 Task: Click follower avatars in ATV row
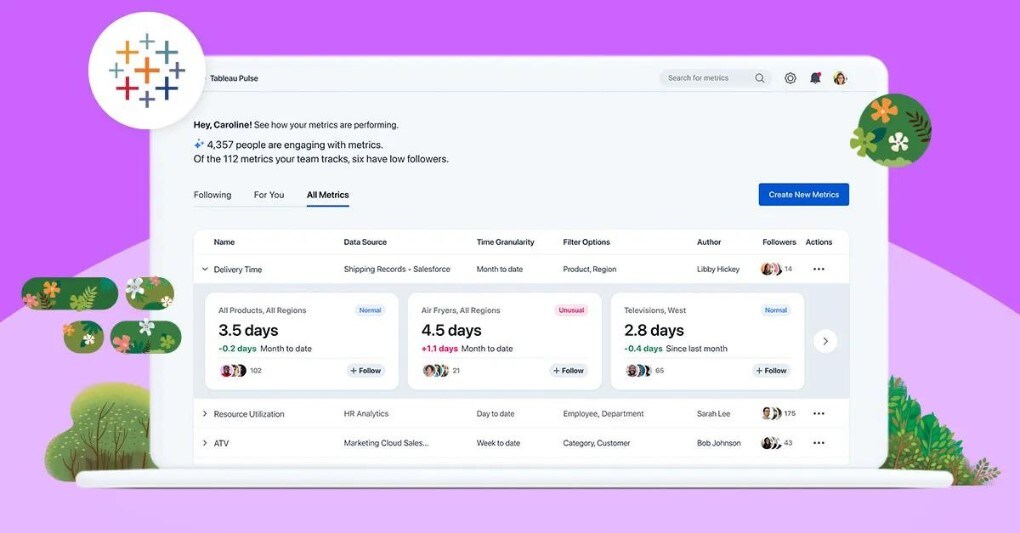click(772, 443)
